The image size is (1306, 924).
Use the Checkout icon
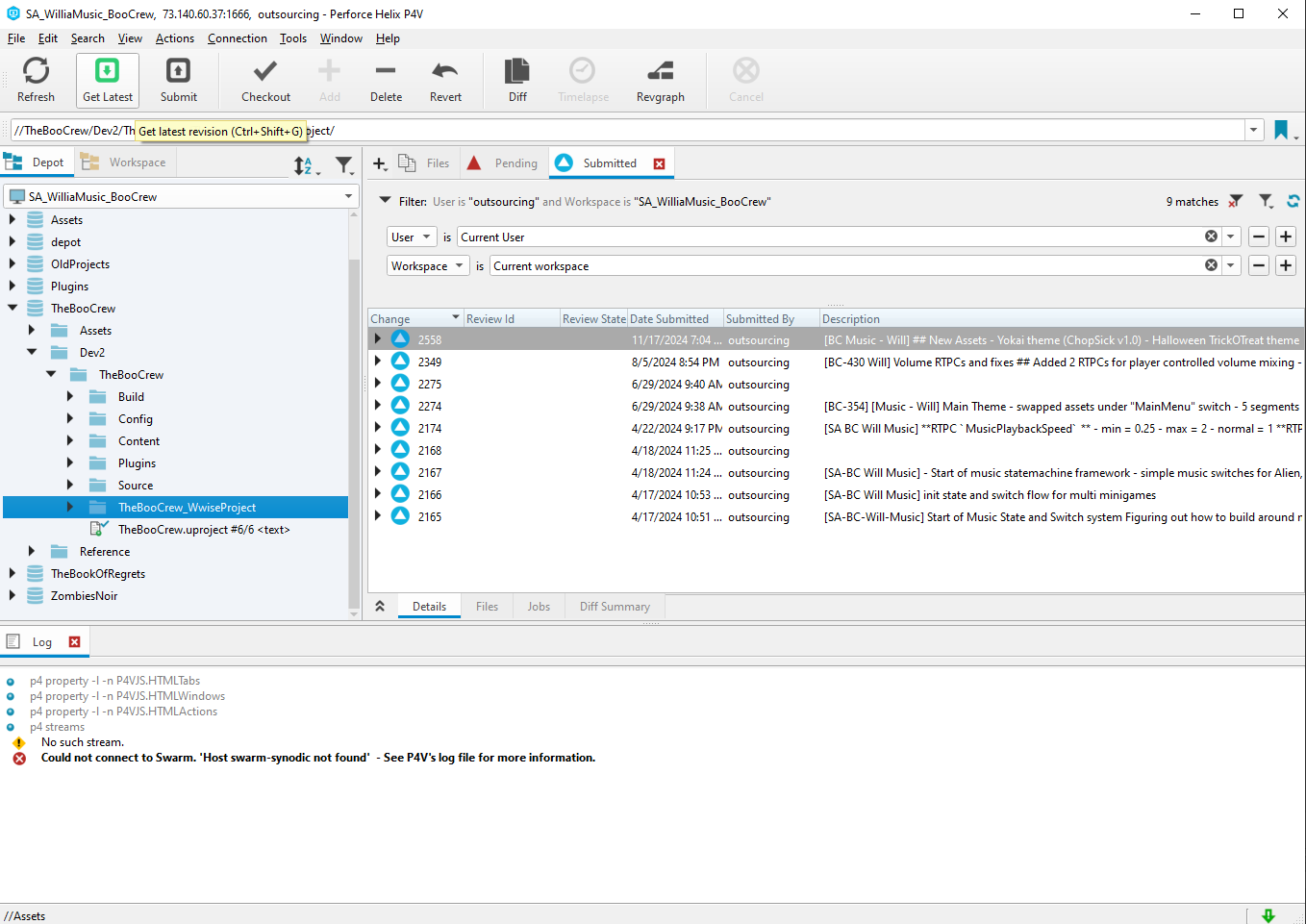point(265,80)
